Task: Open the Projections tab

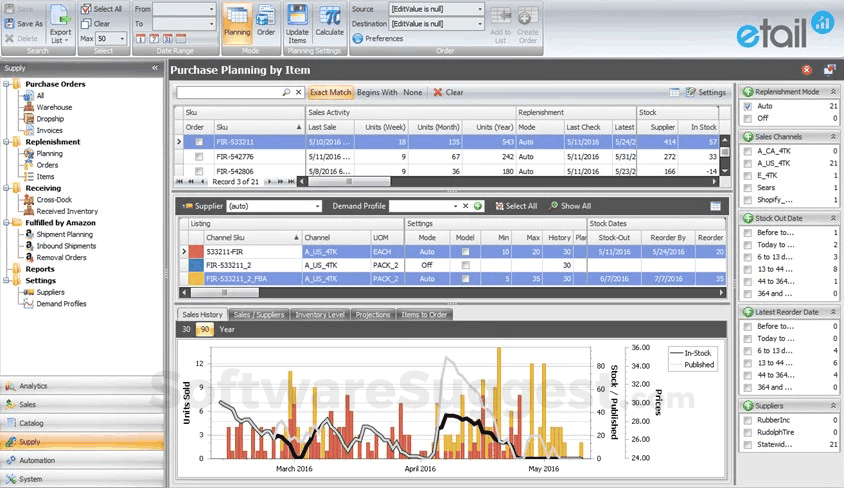Action: pyautogui.click(x=373, y=314)
